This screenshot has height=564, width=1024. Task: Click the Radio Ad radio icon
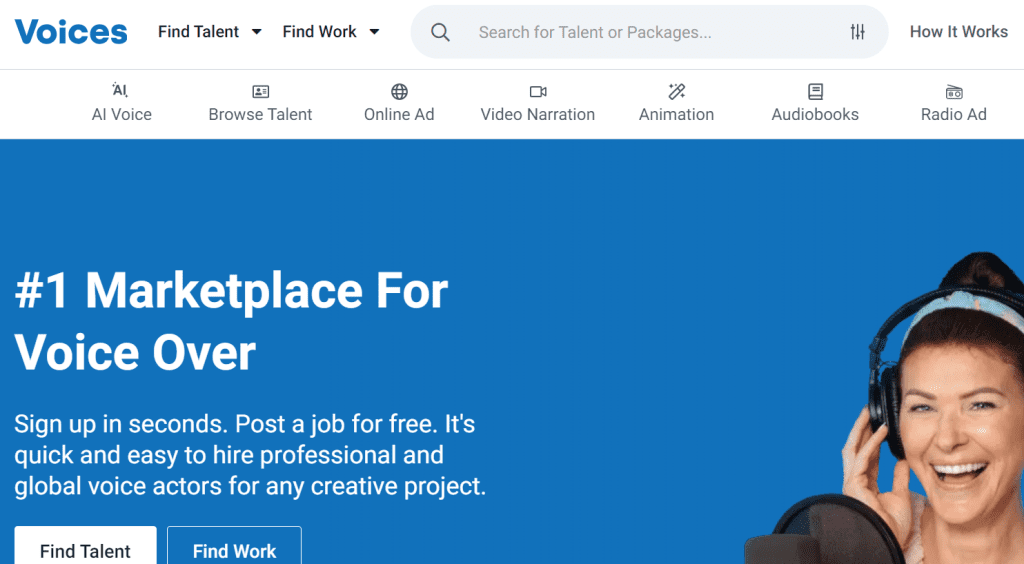point(954,92)
